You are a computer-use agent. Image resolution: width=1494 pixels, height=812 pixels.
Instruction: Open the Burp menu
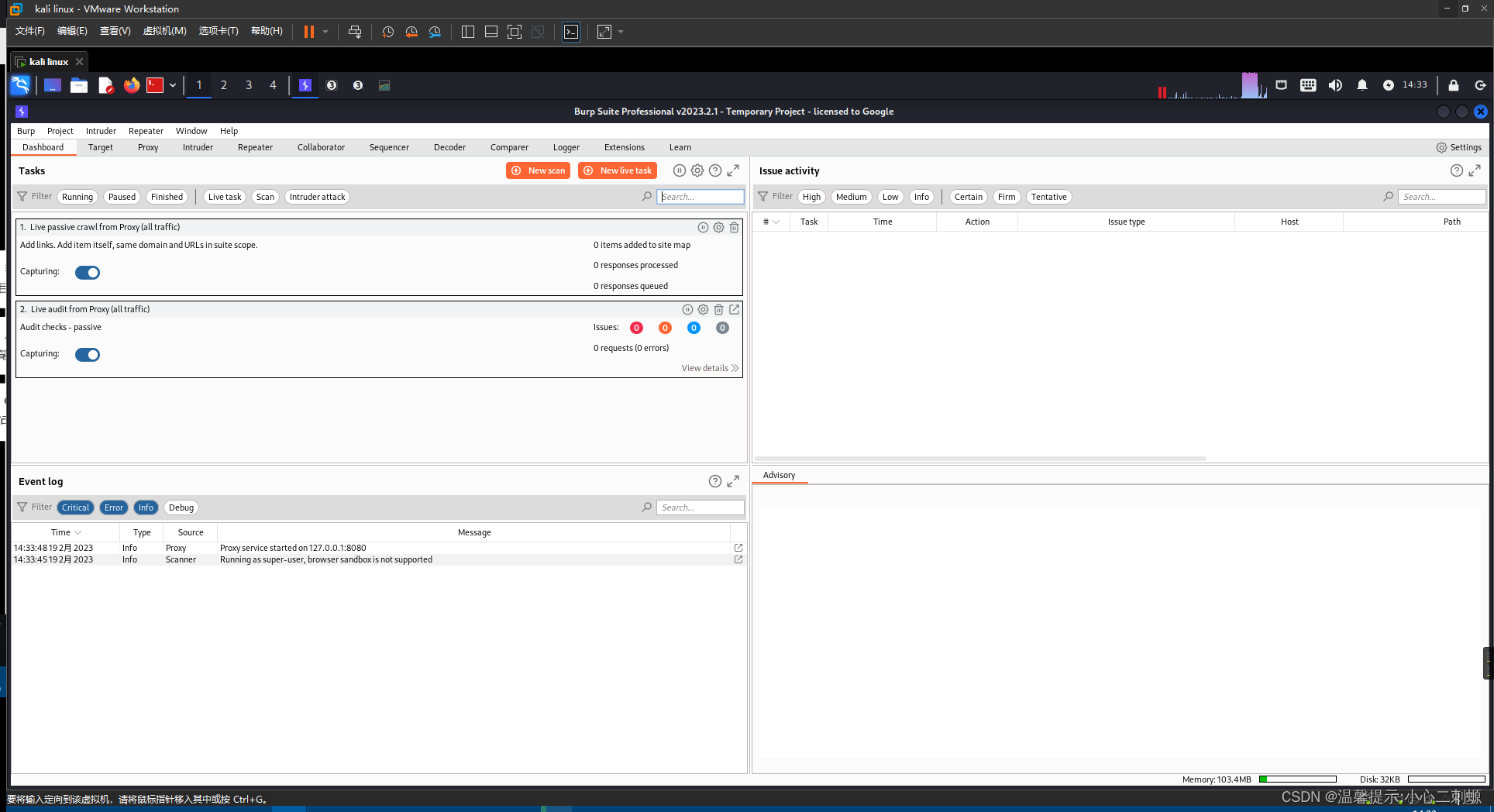click(26, 131)
